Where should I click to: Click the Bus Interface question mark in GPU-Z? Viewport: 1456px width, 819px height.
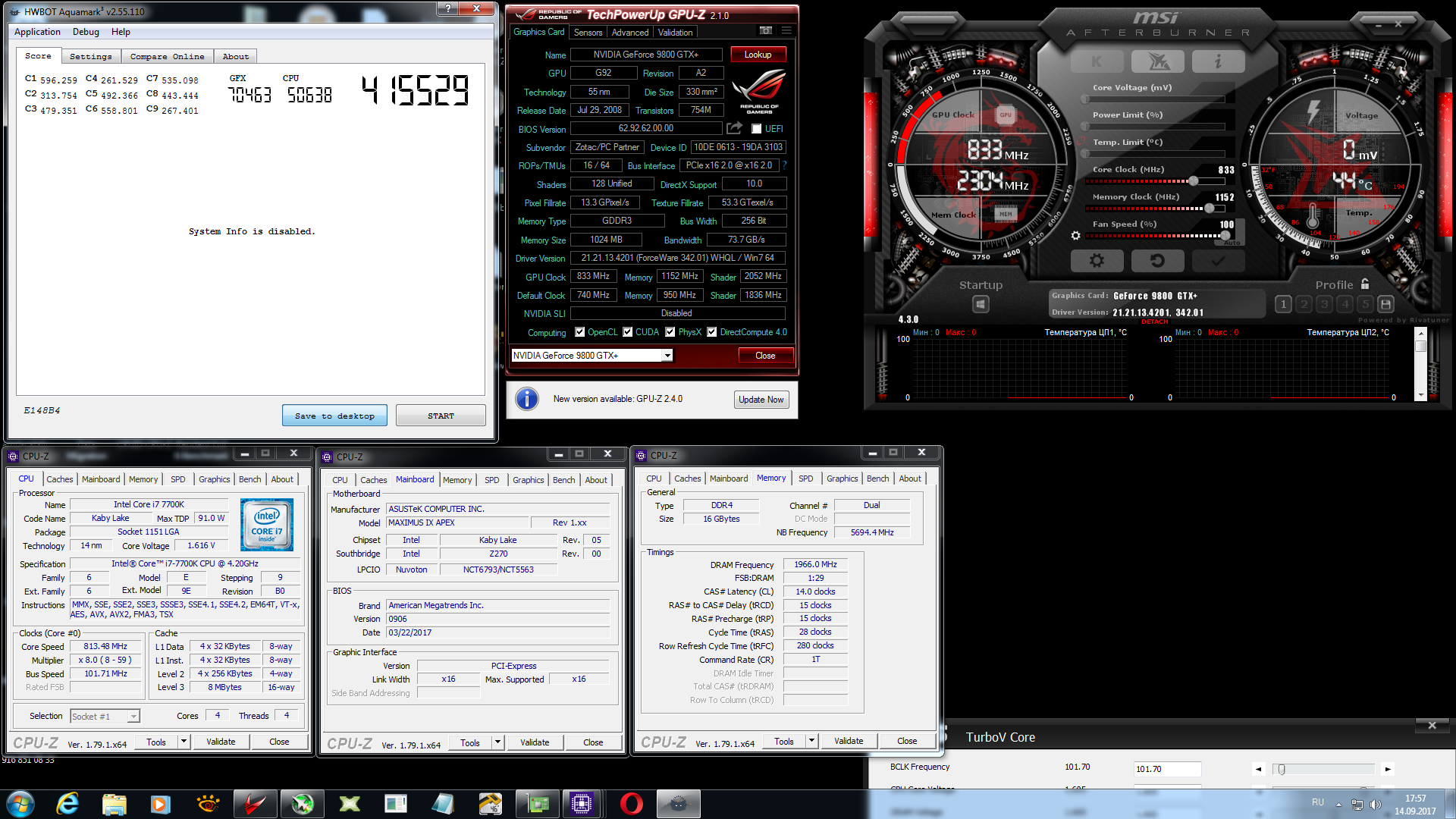pyautogui.click(x=784, y=165)
